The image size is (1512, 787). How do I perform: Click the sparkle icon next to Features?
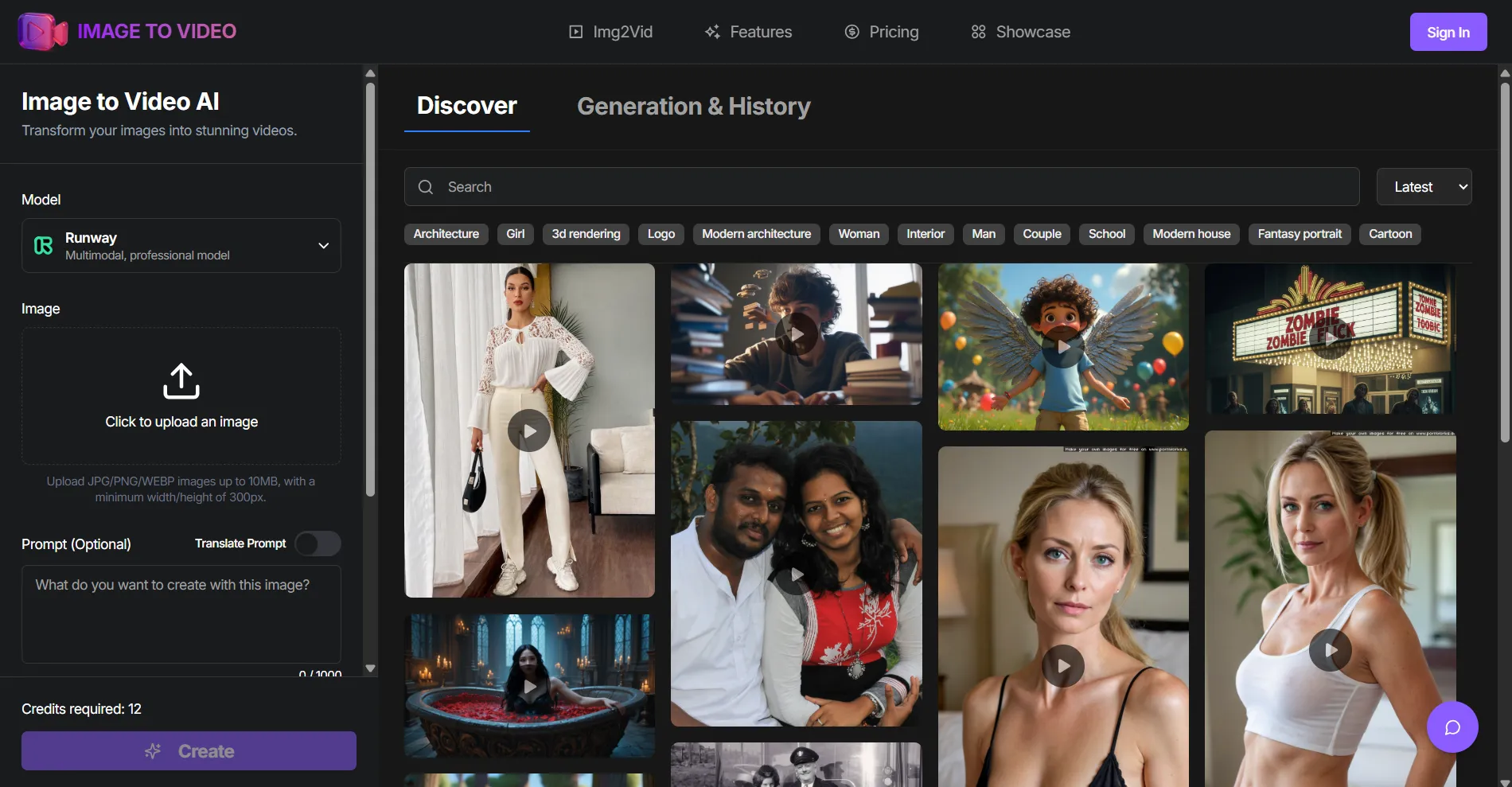[713, 32]
